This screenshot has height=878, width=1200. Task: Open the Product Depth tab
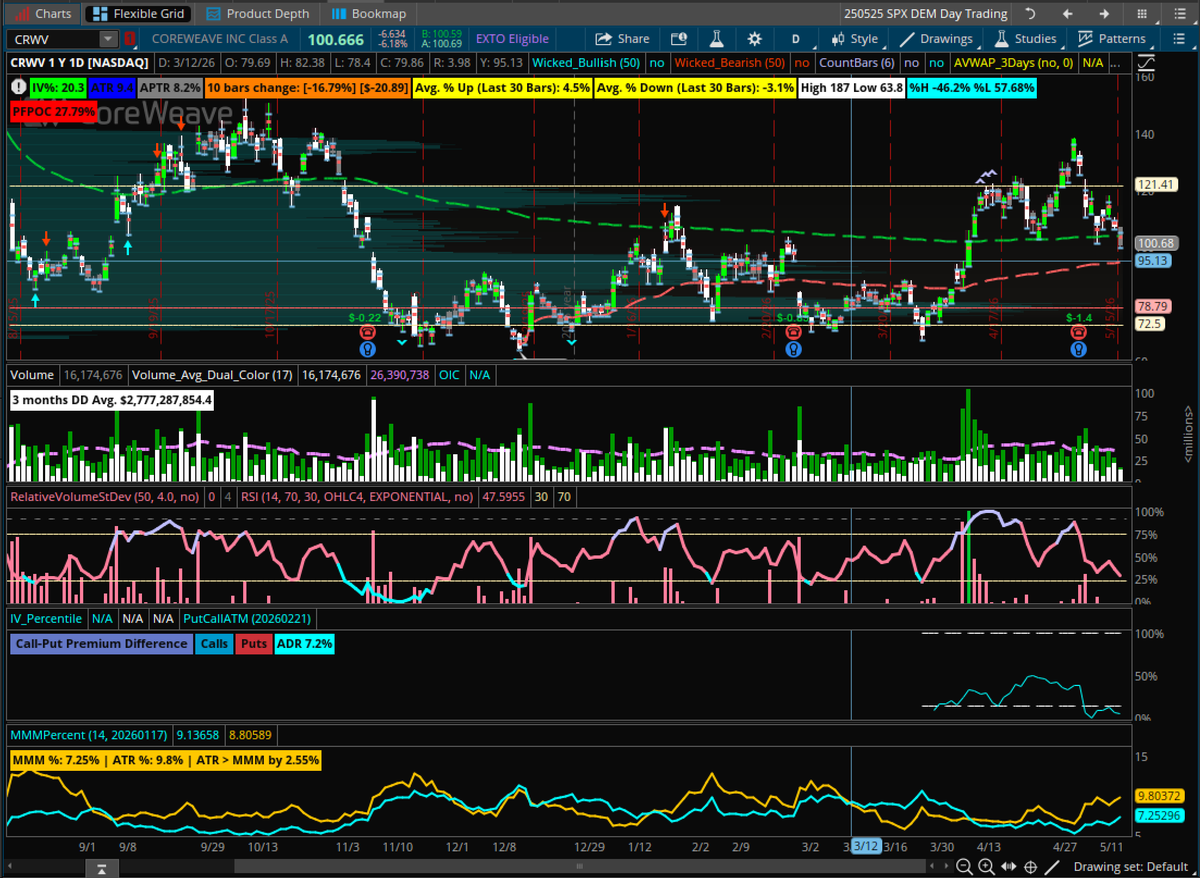[x=257, y=14]
